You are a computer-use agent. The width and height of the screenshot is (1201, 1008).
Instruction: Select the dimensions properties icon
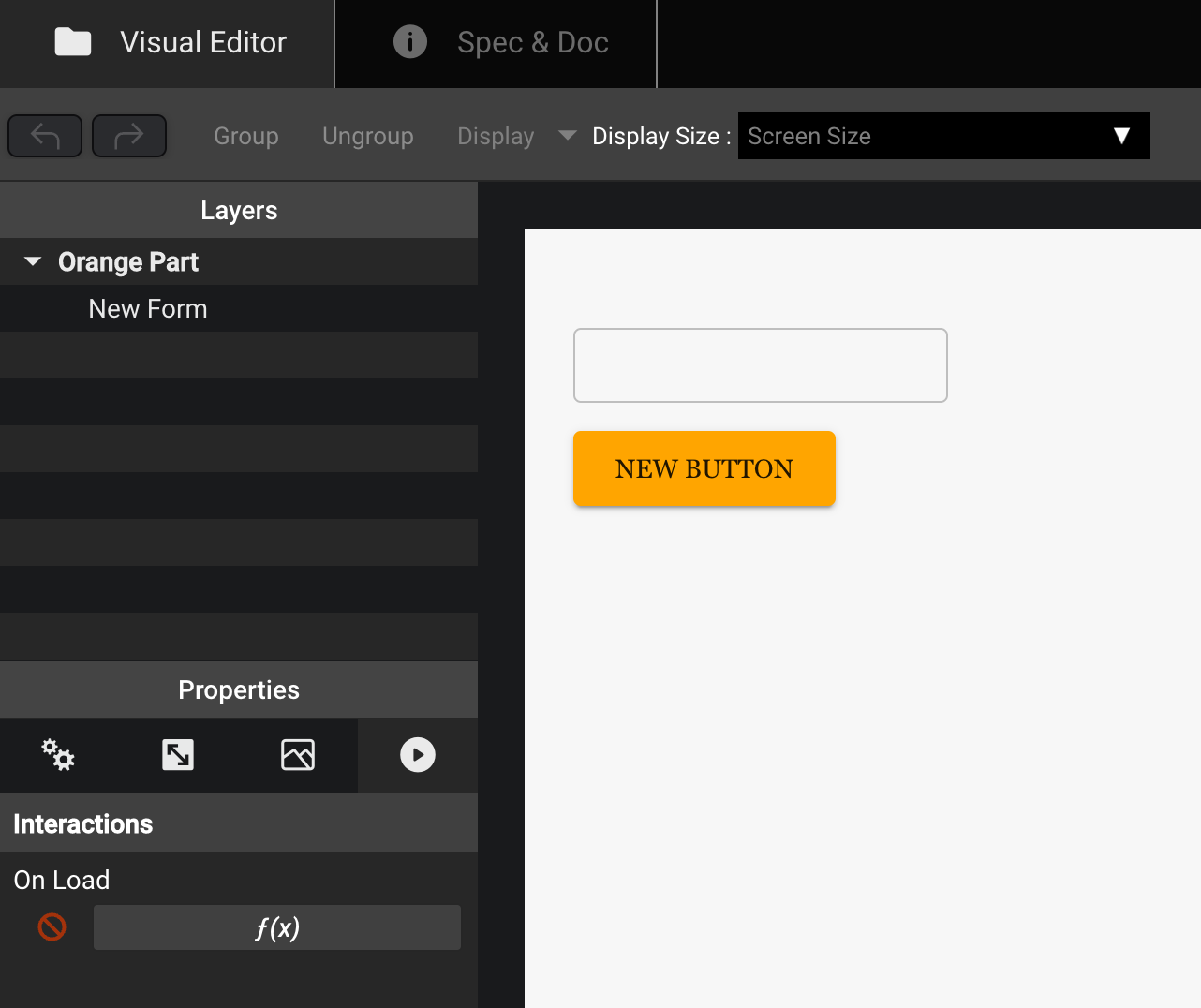tap(178, 755)
